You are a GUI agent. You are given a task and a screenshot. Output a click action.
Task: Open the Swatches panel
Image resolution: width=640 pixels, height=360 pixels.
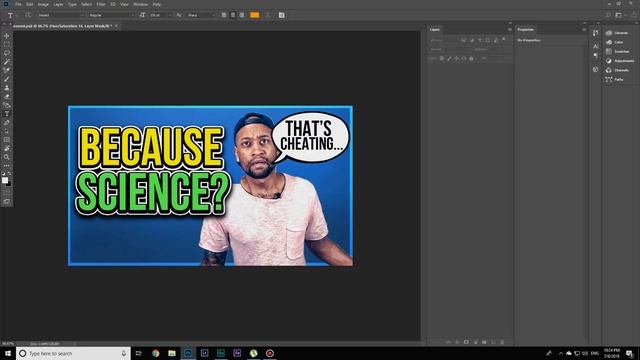tap(618, 51)
